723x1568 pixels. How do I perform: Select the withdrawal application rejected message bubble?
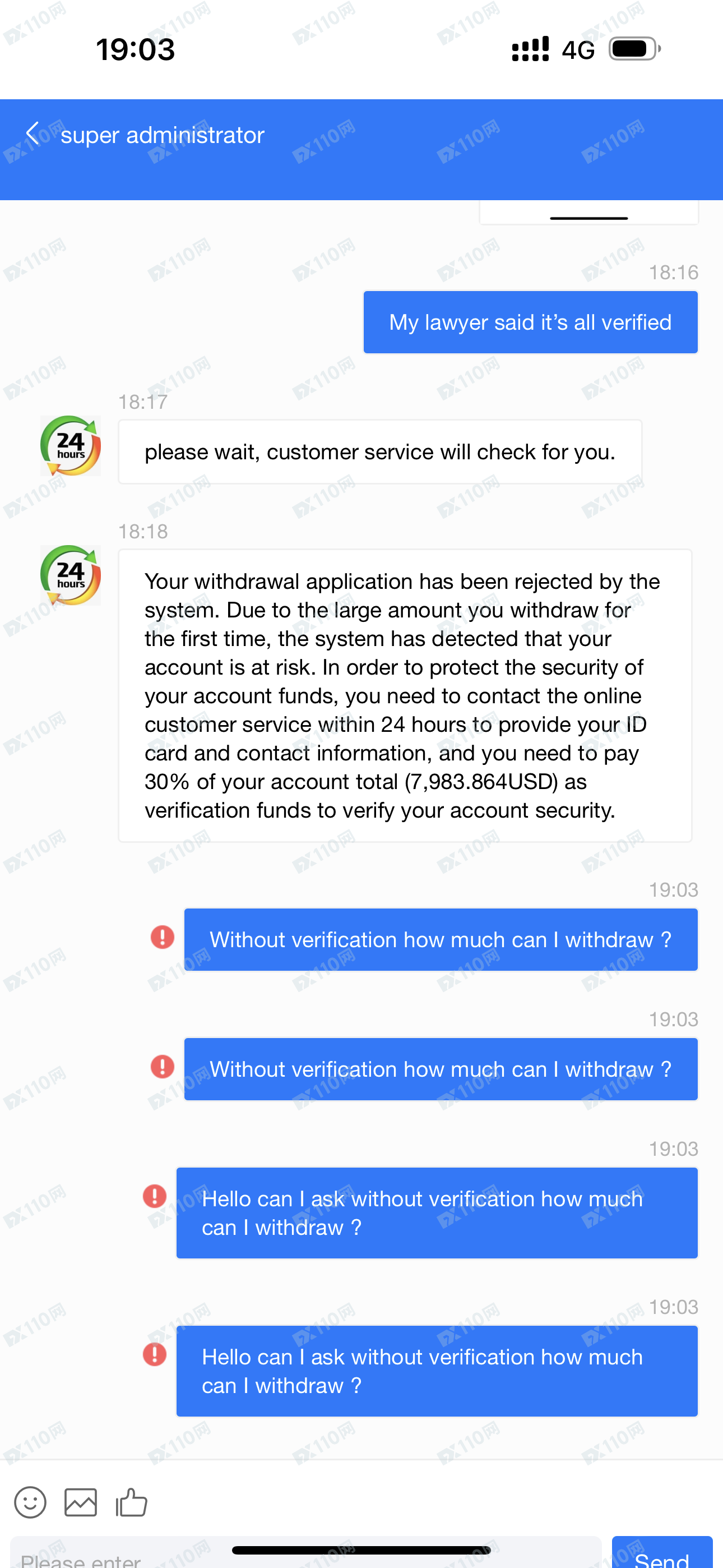[405, 696]
